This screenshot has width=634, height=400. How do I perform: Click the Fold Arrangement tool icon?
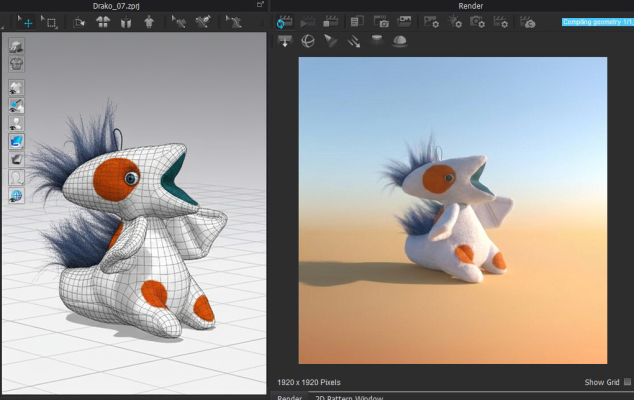pos(79,22)
